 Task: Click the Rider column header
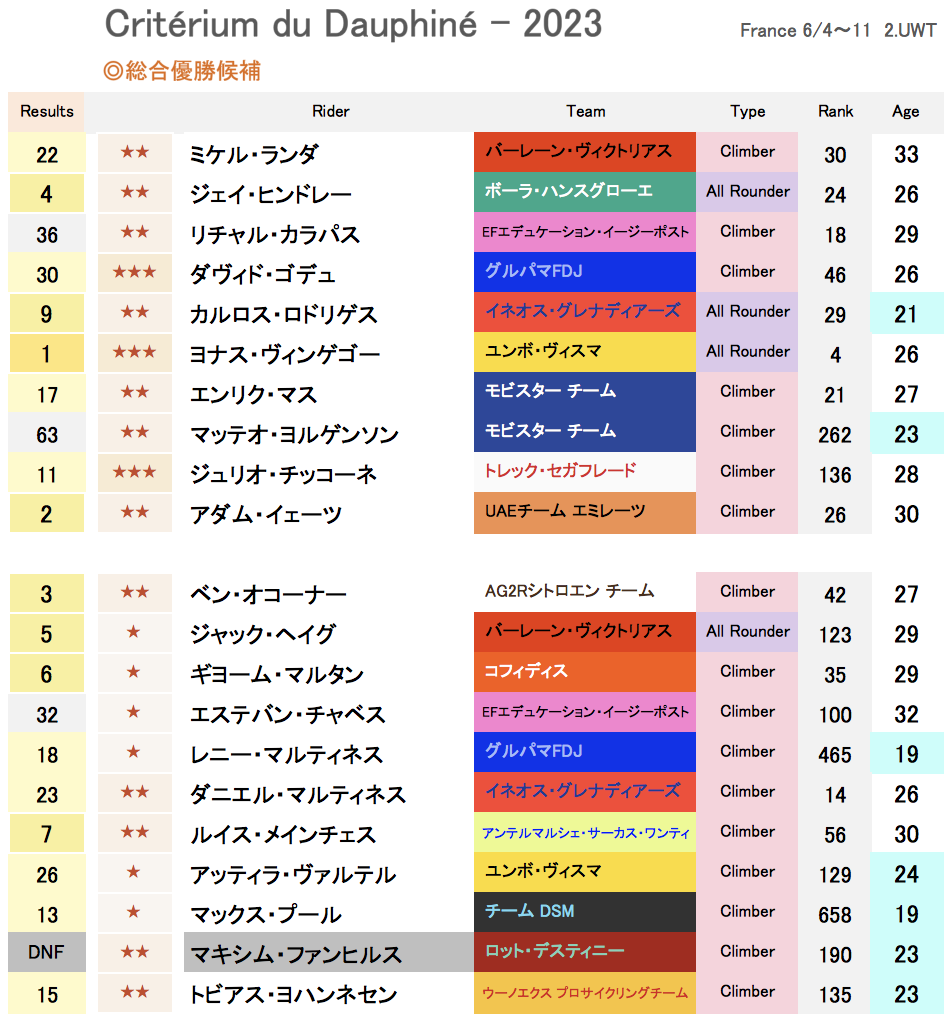click(x=331, y=111)
